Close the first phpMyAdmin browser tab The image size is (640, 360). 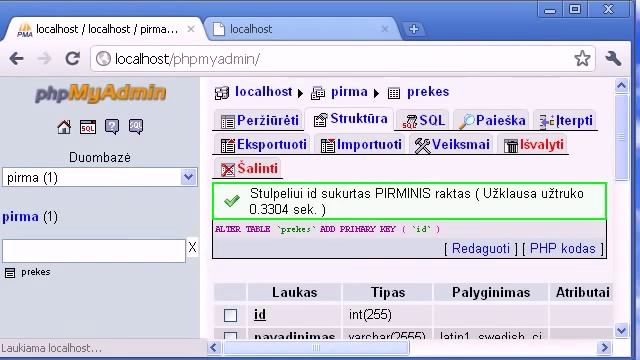point(191,29)
